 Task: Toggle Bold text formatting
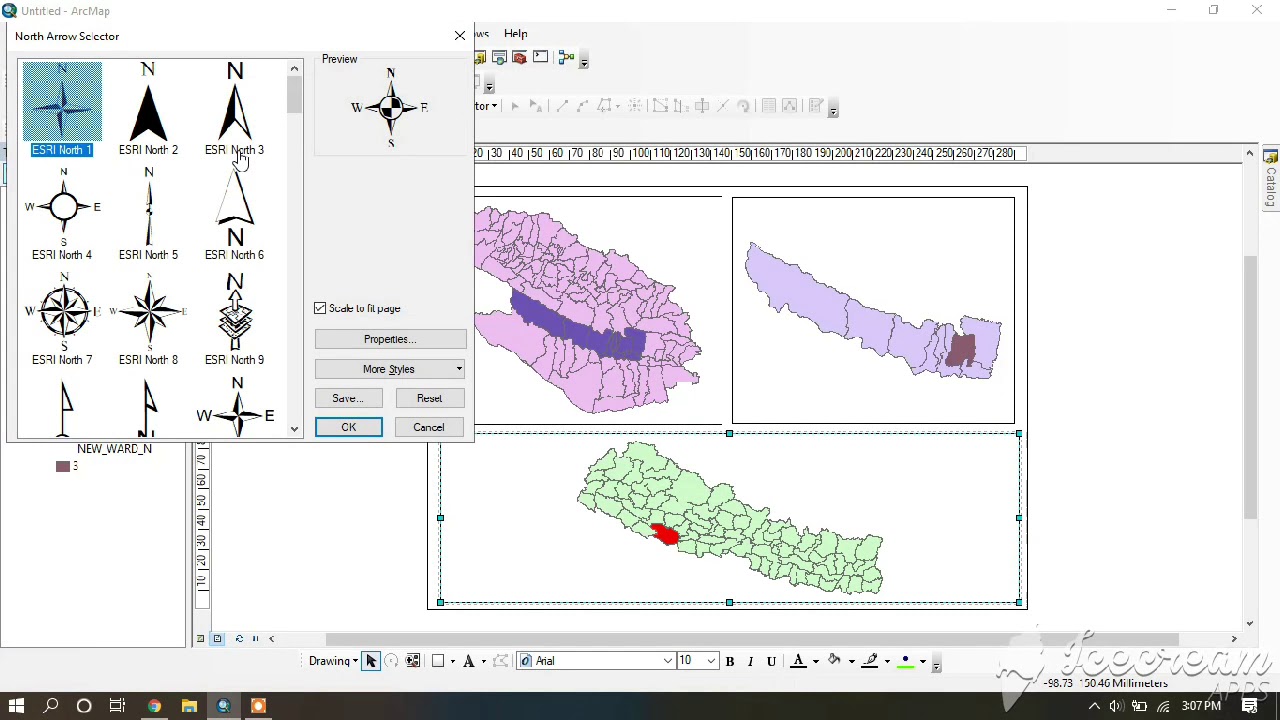pyautogui.click(x=730, y=661)
